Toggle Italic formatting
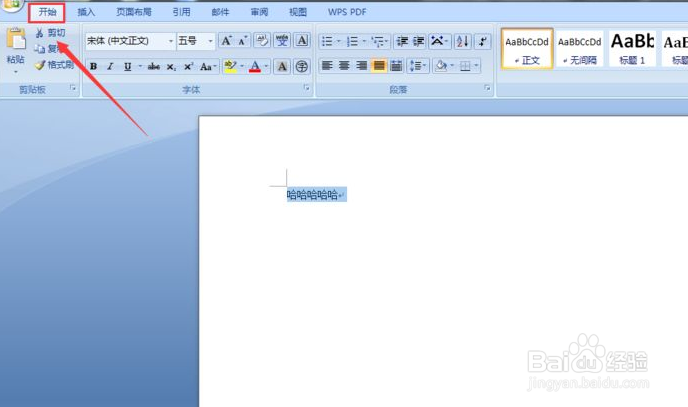The width and height of the screenshot is (688, 407). [x=110, y=66]
